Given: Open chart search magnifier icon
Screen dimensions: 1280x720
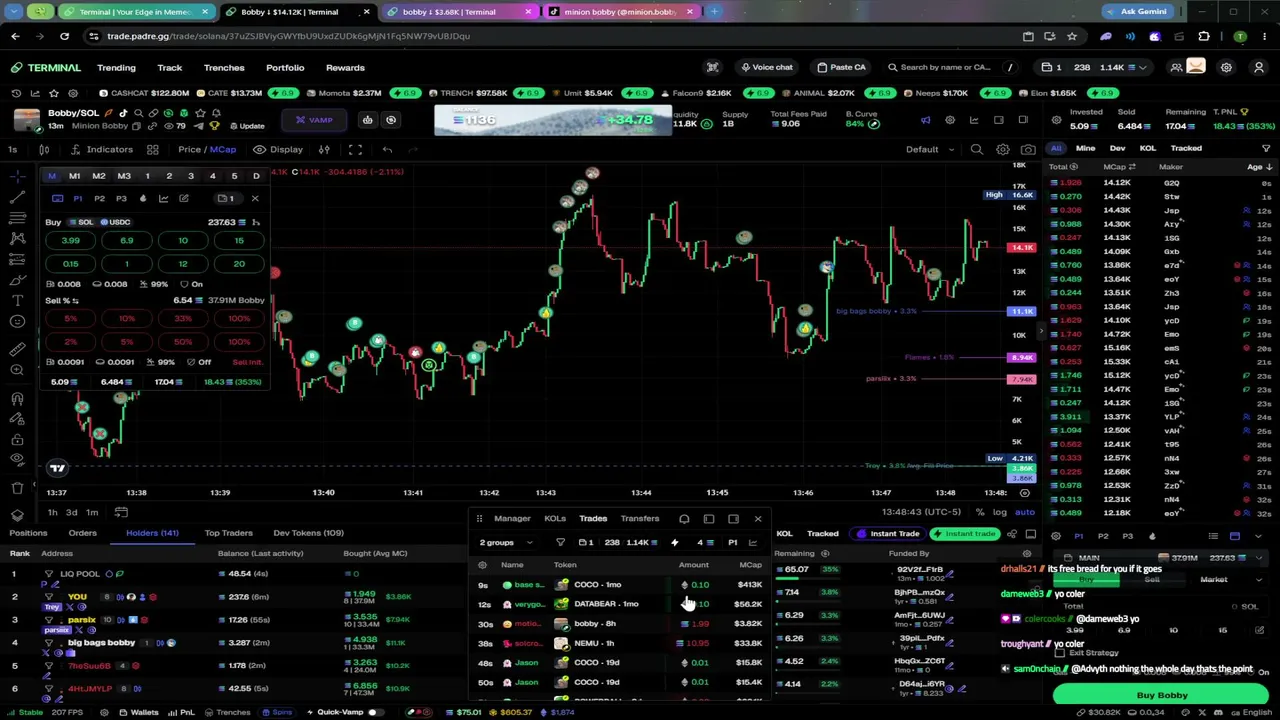Looking at the screenshot, I should coord(977,150).
